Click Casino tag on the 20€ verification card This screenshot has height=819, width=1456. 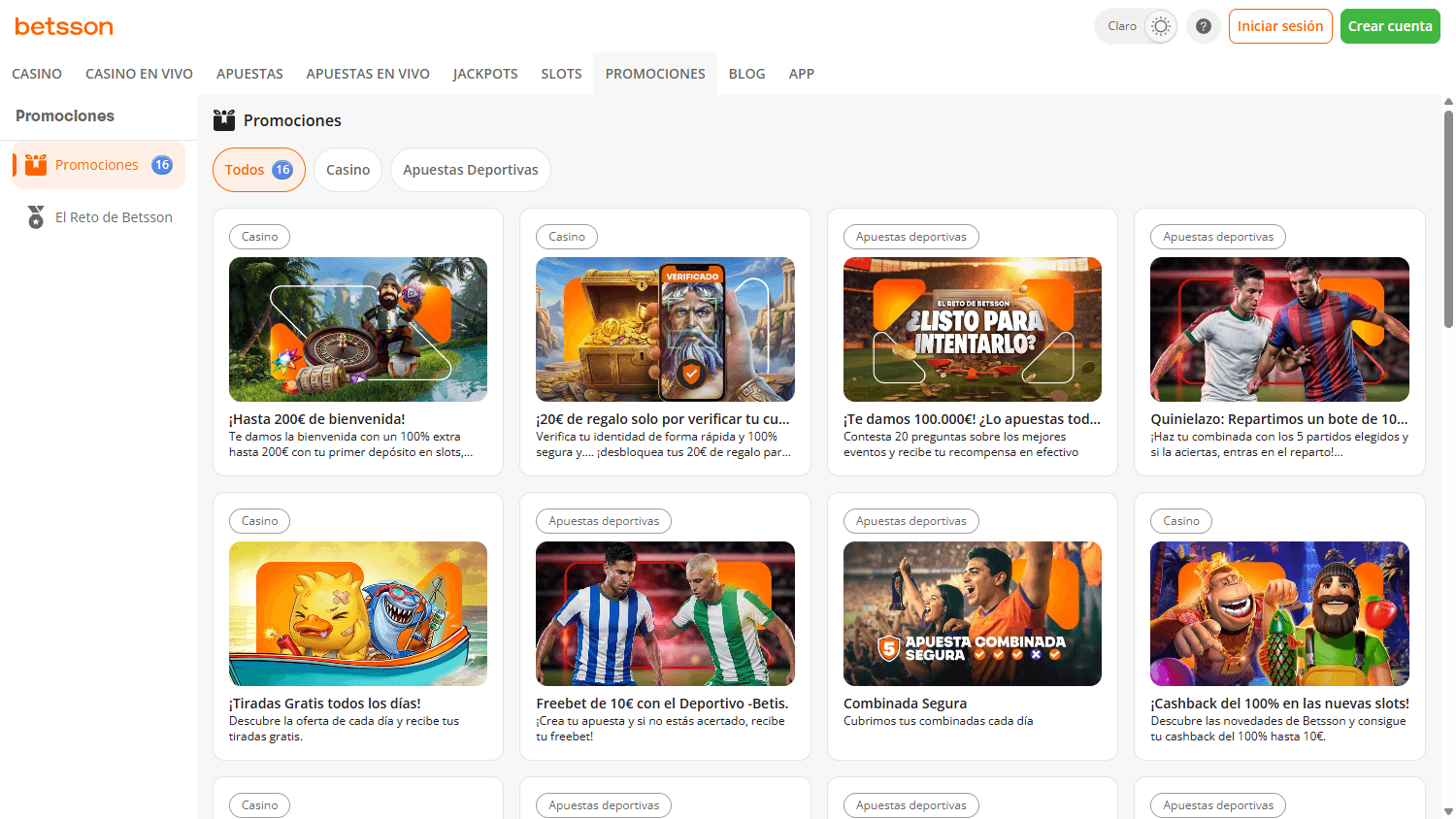tap(567, 237)
